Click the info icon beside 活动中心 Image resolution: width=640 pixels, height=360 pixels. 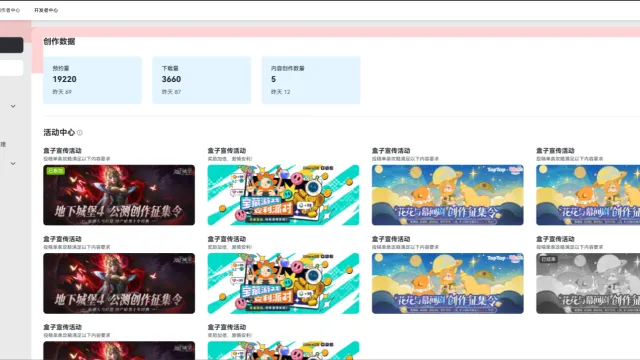pyautogui.click(x=80, y=133)
